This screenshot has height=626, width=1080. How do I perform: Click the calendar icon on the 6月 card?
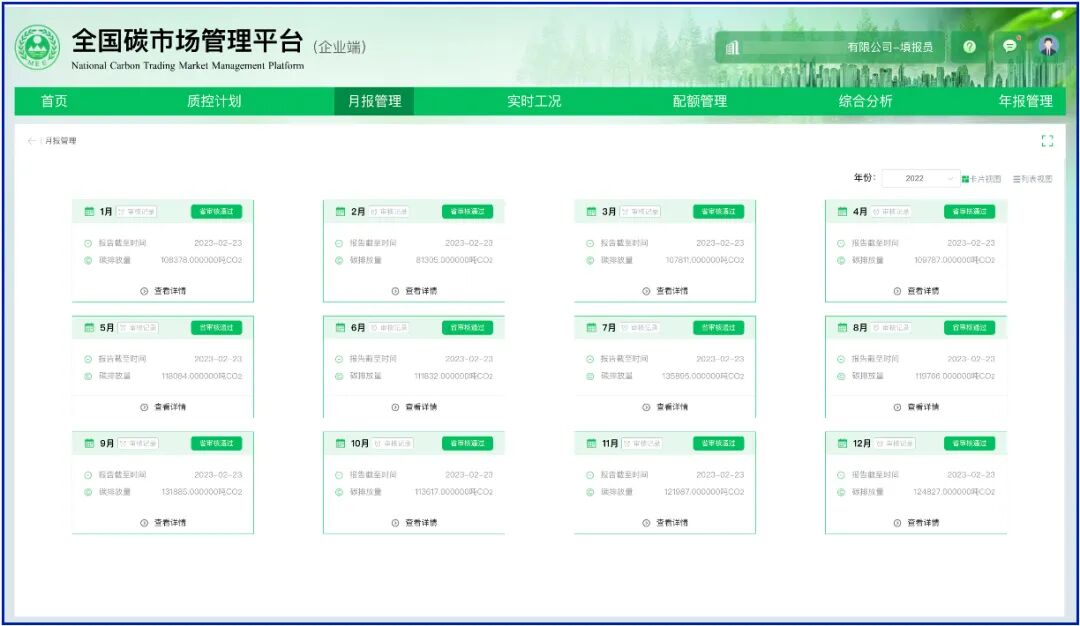click(340, 328)
